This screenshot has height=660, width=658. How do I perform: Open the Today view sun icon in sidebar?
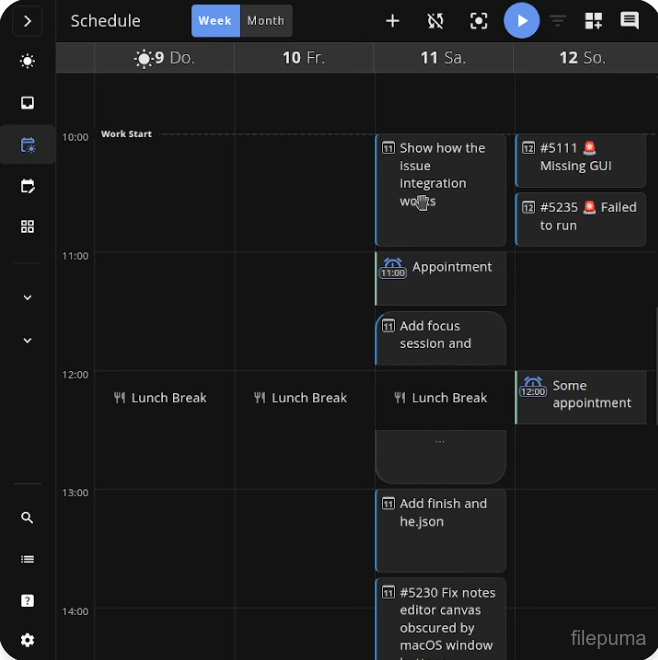tap(27, 62)
